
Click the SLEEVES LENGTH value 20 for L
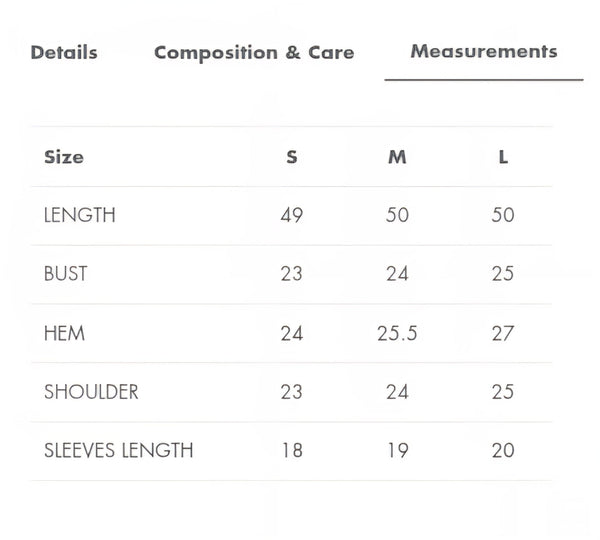click(503, 450)
